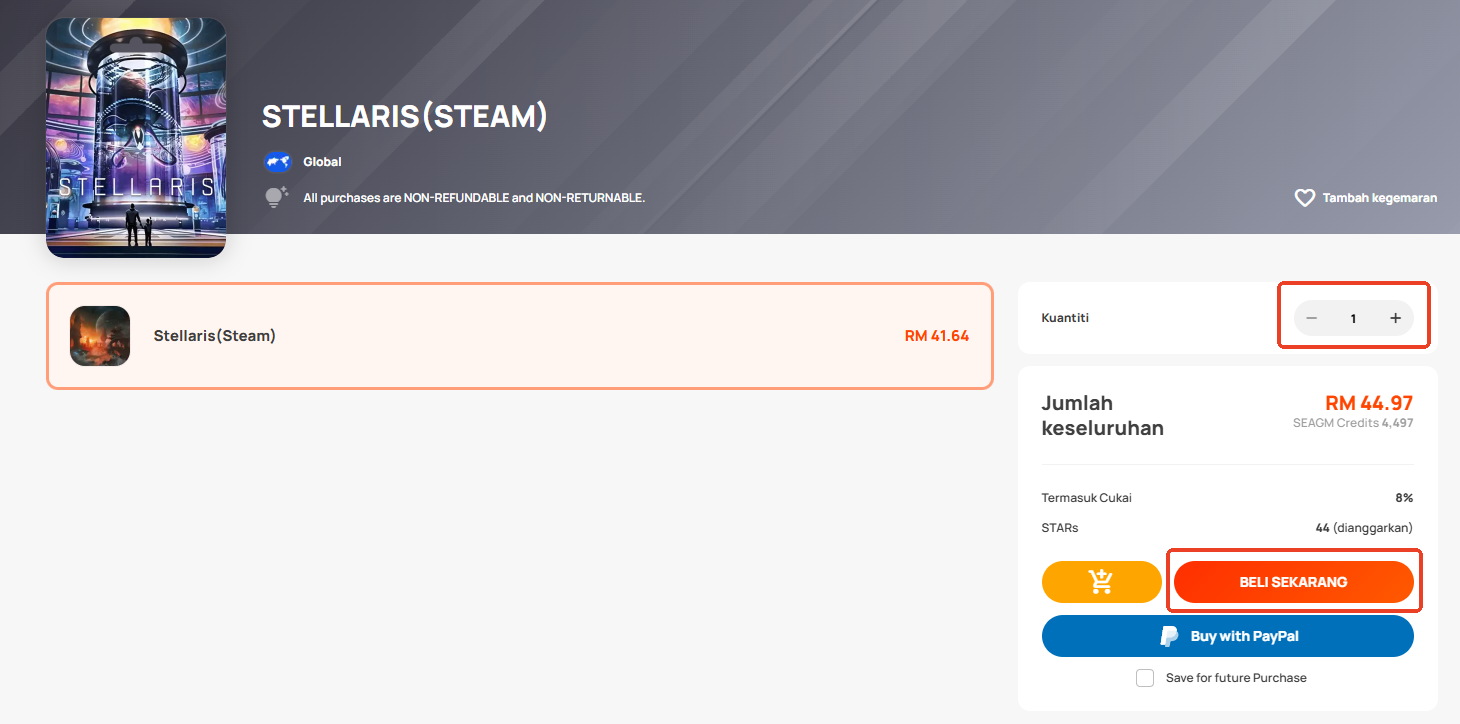Choose Buy with PayPal

[x=1227, y=636]
